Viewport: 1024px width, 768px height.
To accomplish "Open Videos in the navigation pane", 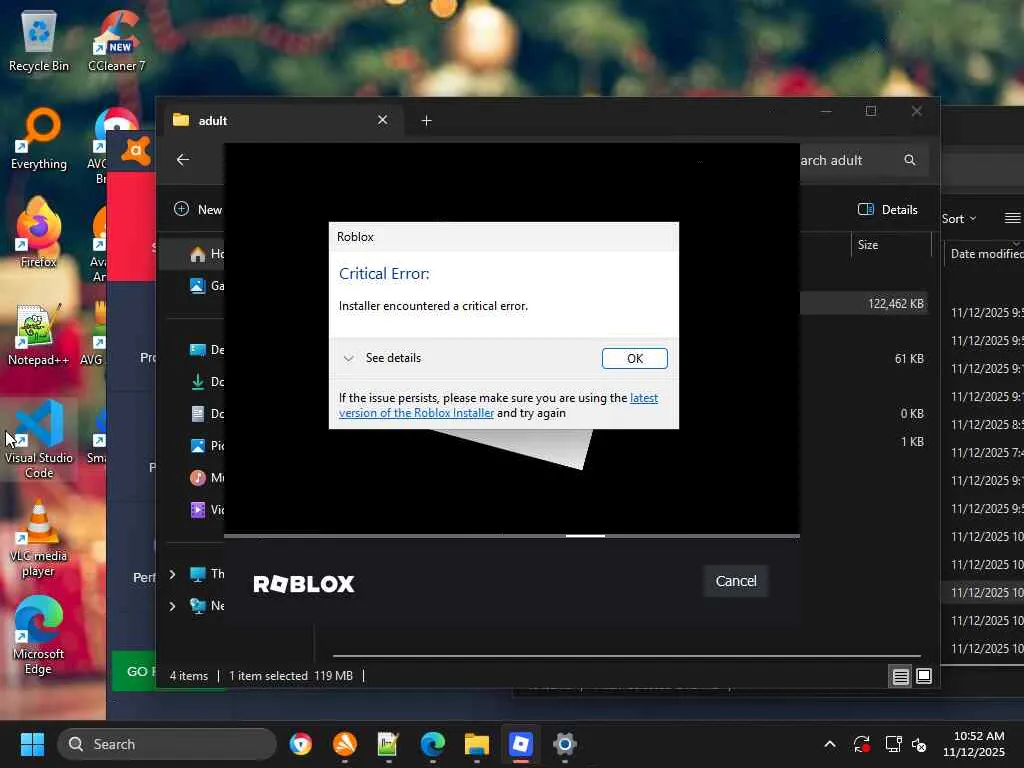I will click(206, 509).
